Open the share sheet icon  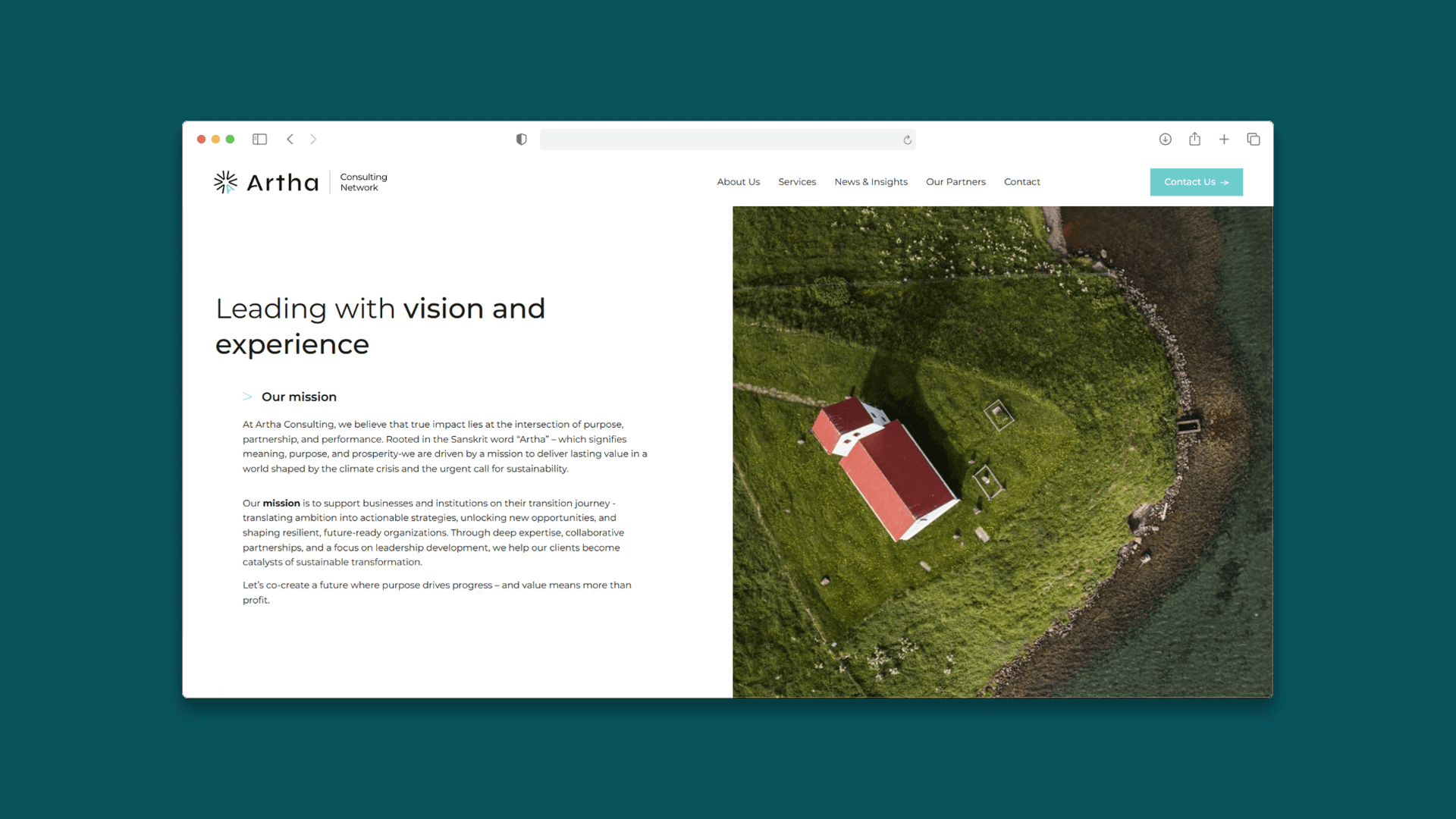[1194, 140]
